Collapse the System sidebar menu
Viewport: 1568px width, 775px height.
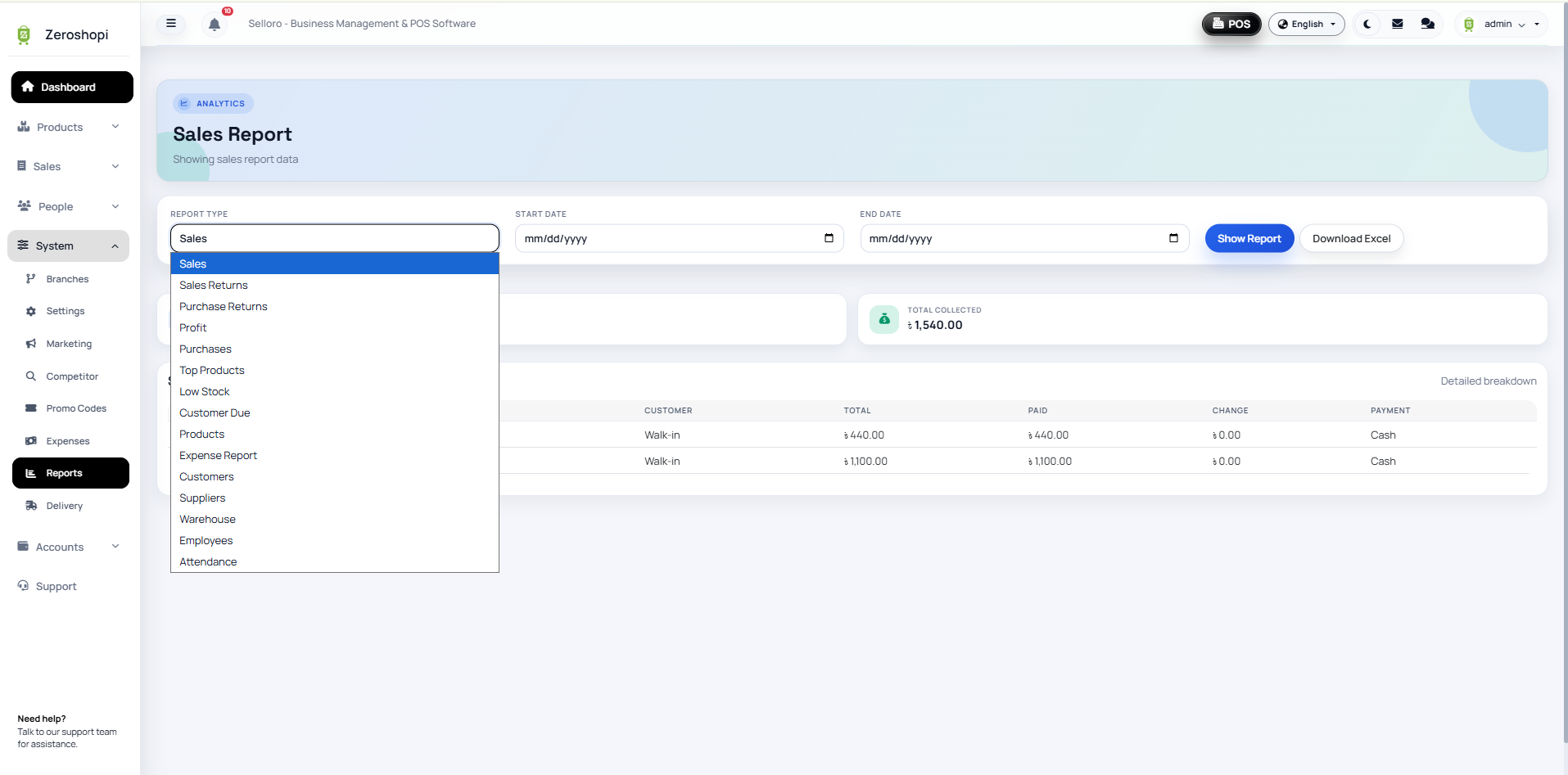click(69, 246)
